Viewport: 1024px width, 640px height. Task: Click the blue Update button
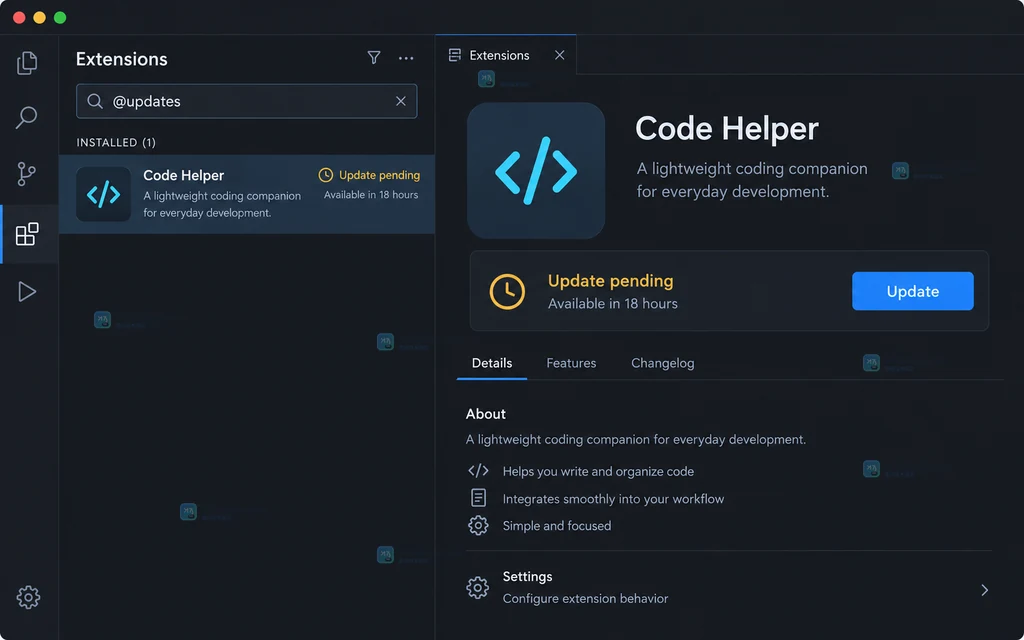(x=913, y=291)
